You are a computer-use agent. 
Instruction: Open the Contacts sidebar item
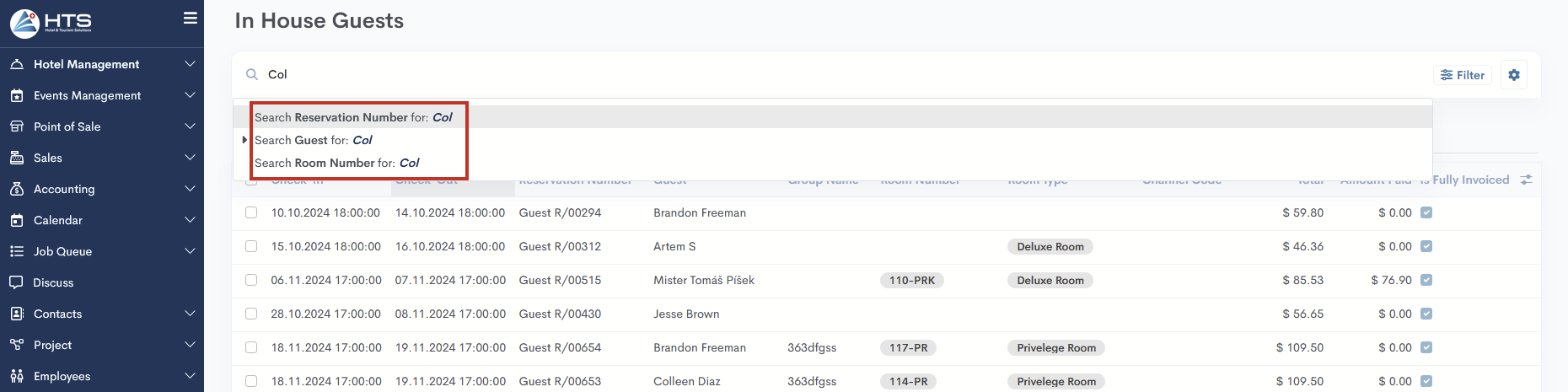57,314
